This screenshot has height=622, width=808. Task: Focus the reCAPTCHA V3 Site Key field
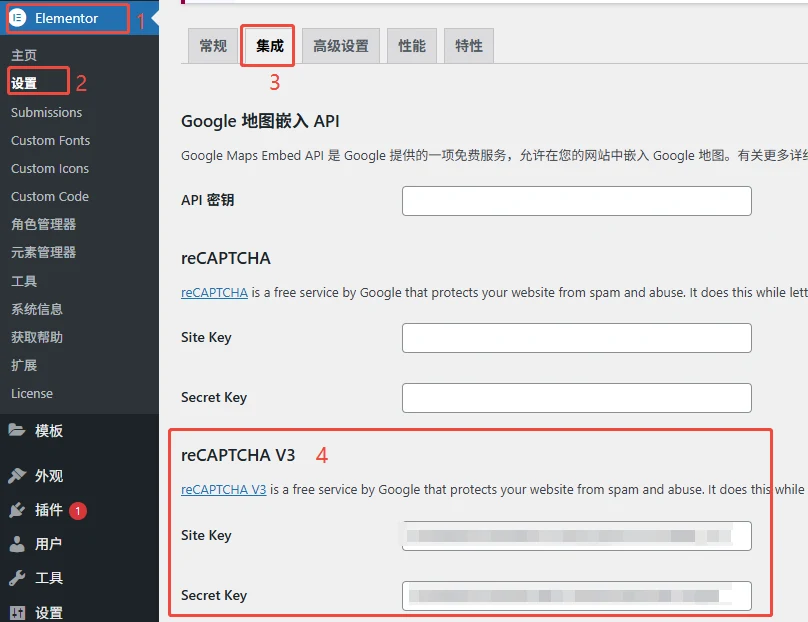[577, 536]
